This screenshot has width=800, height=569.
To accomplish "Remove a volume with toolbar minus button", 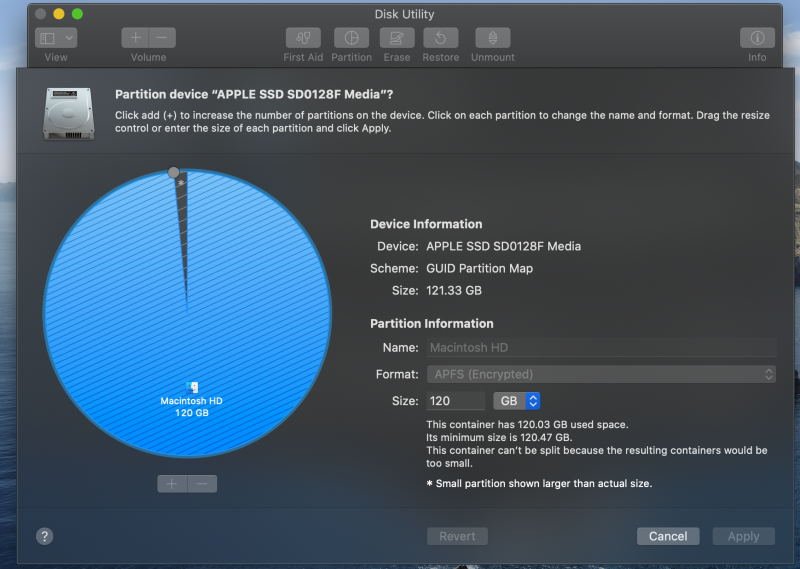I will click(x=162, y=38).
